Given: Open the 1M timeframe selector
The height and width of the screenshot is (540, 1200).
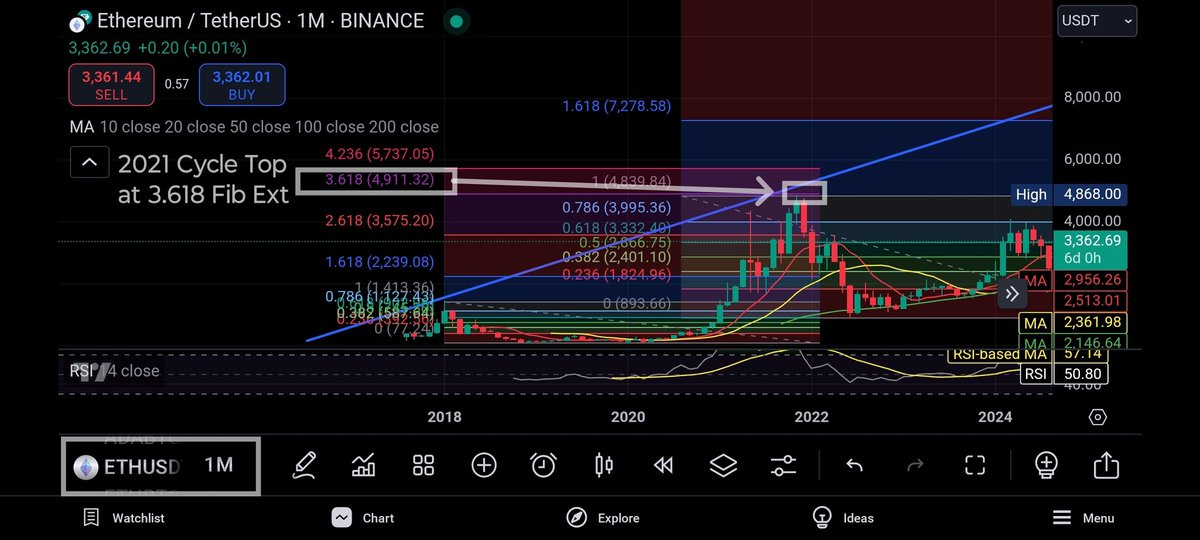Looking at the screenshot, I should tap(218, 465).
